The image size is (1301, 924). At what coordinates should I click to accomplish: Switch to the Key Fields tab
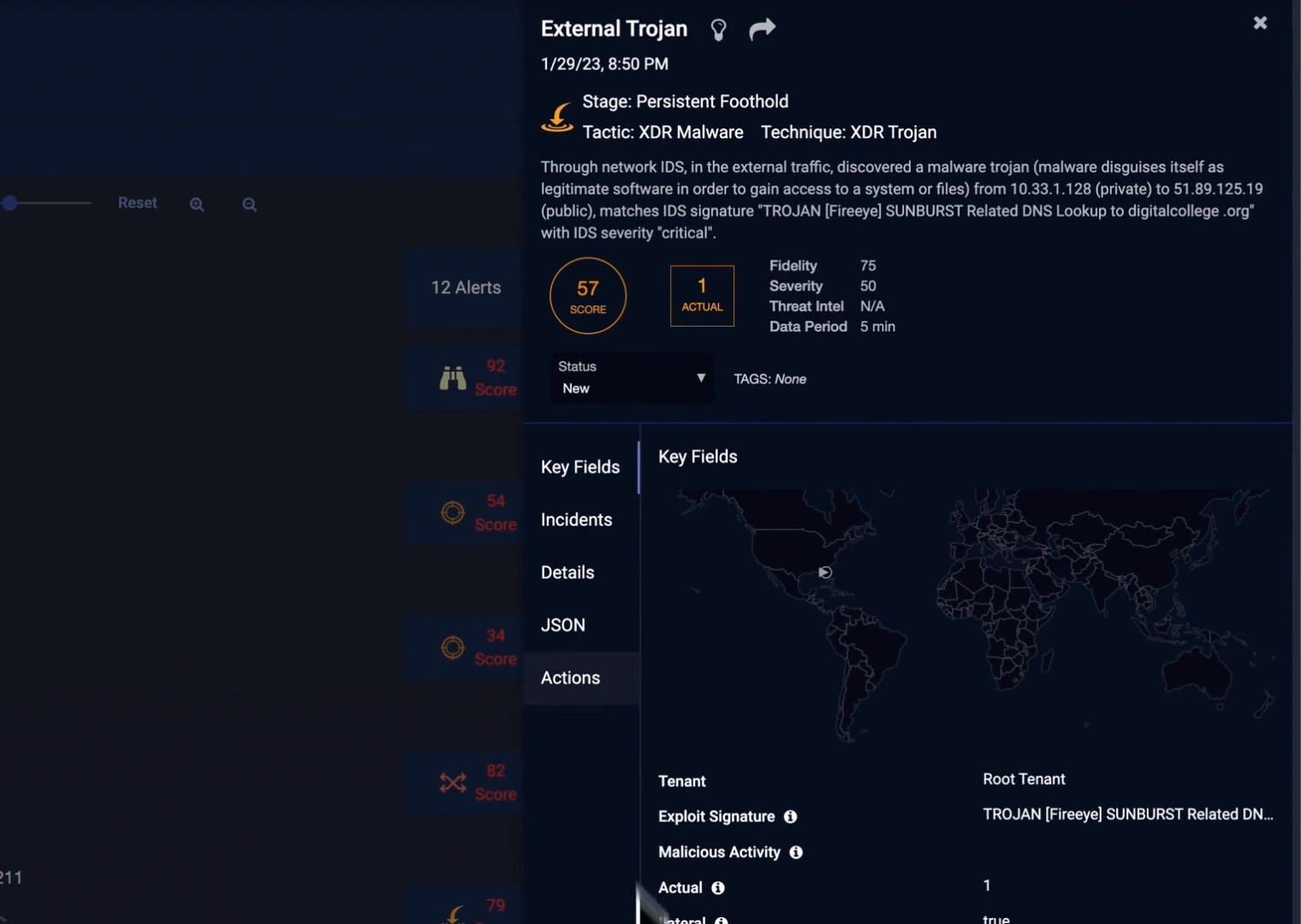click(580, 467)
